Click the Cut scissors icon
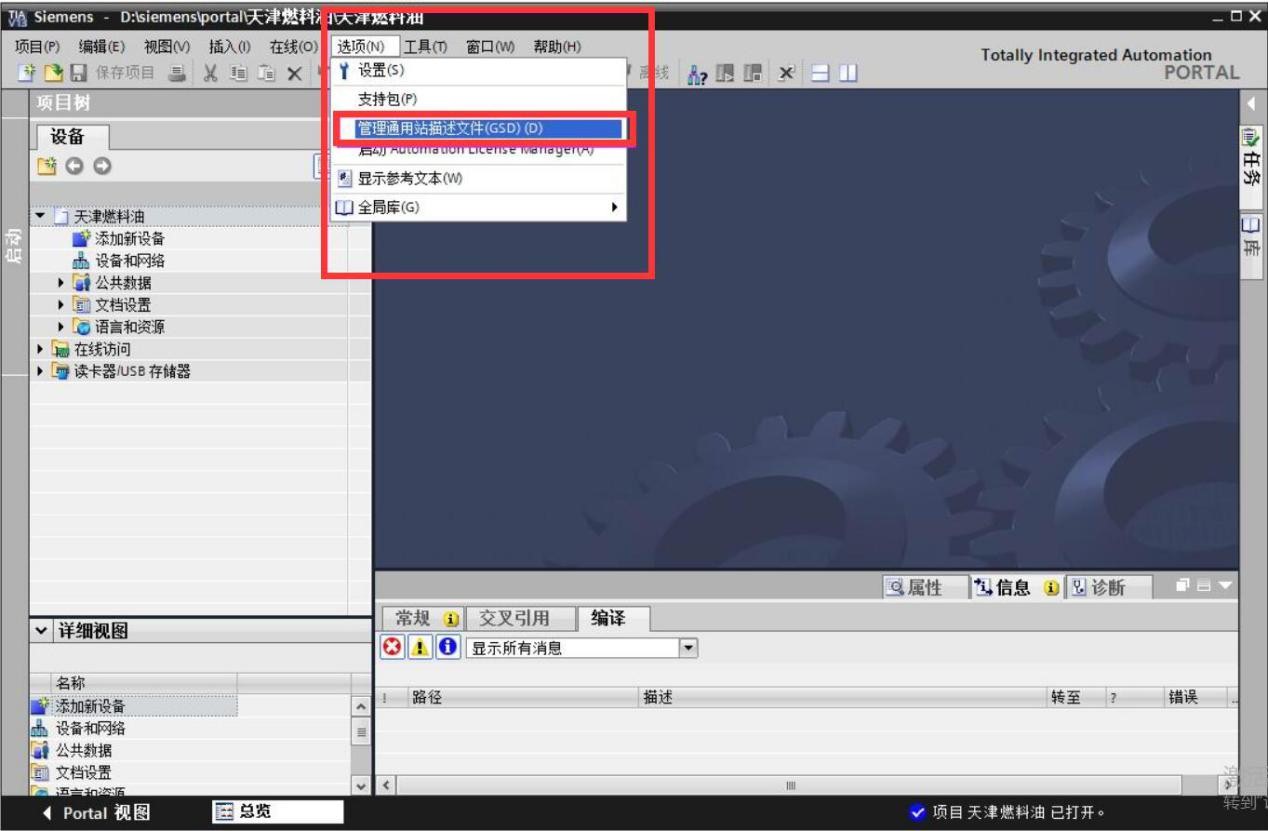Viewport: 1268px width, 831px height. pyautogui.click(x=212, y=73)
